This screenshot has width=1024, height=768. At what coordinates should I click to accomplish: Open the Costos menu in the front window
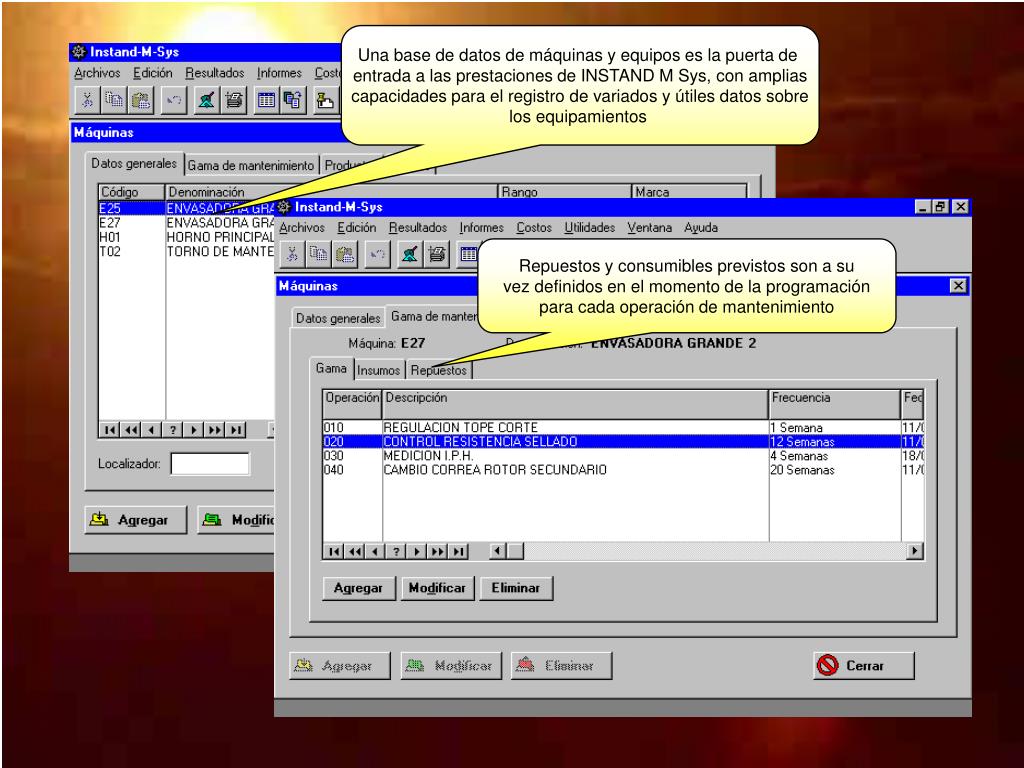click(534, 227)
